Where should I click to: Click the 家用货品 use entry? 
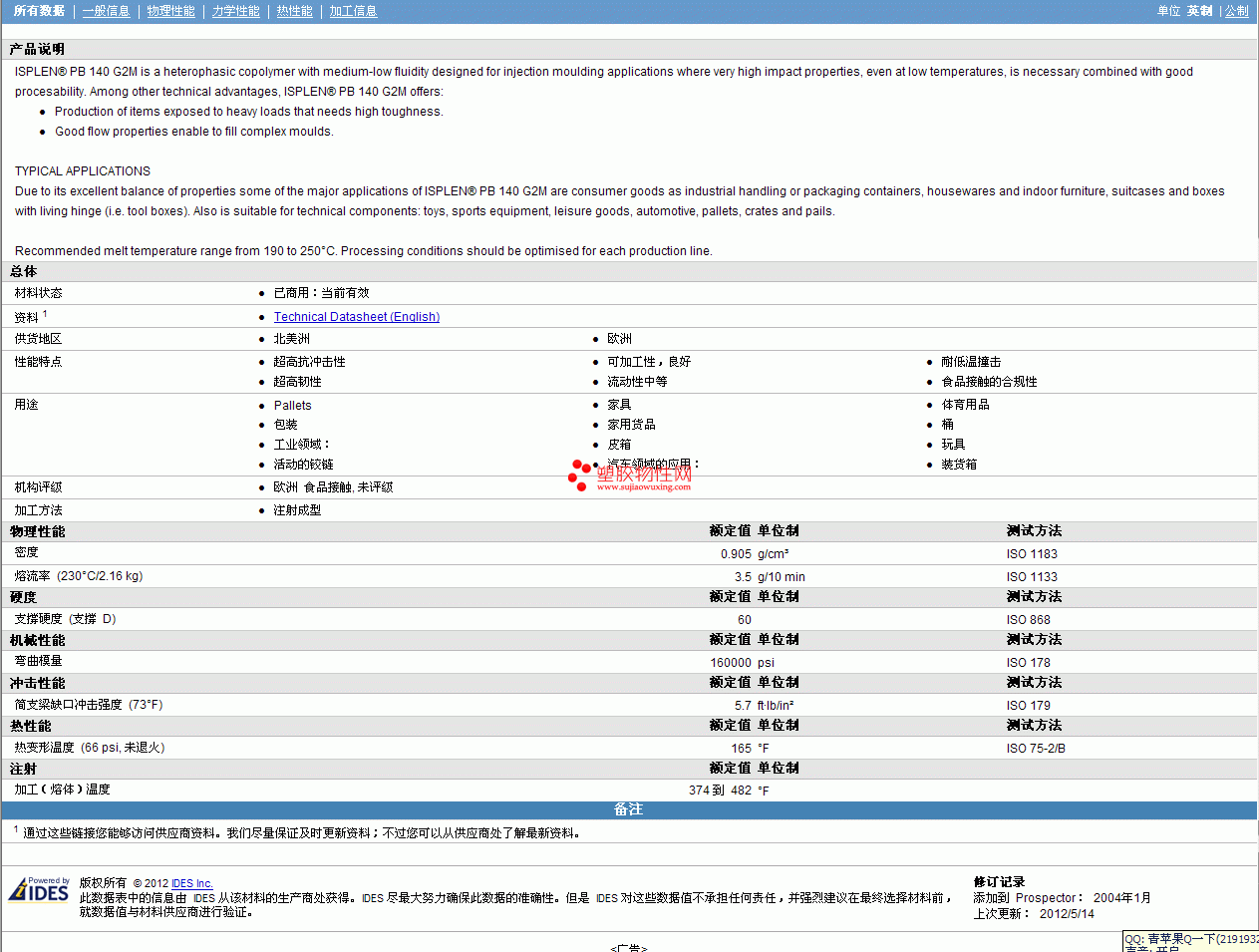tap(631, 425)
